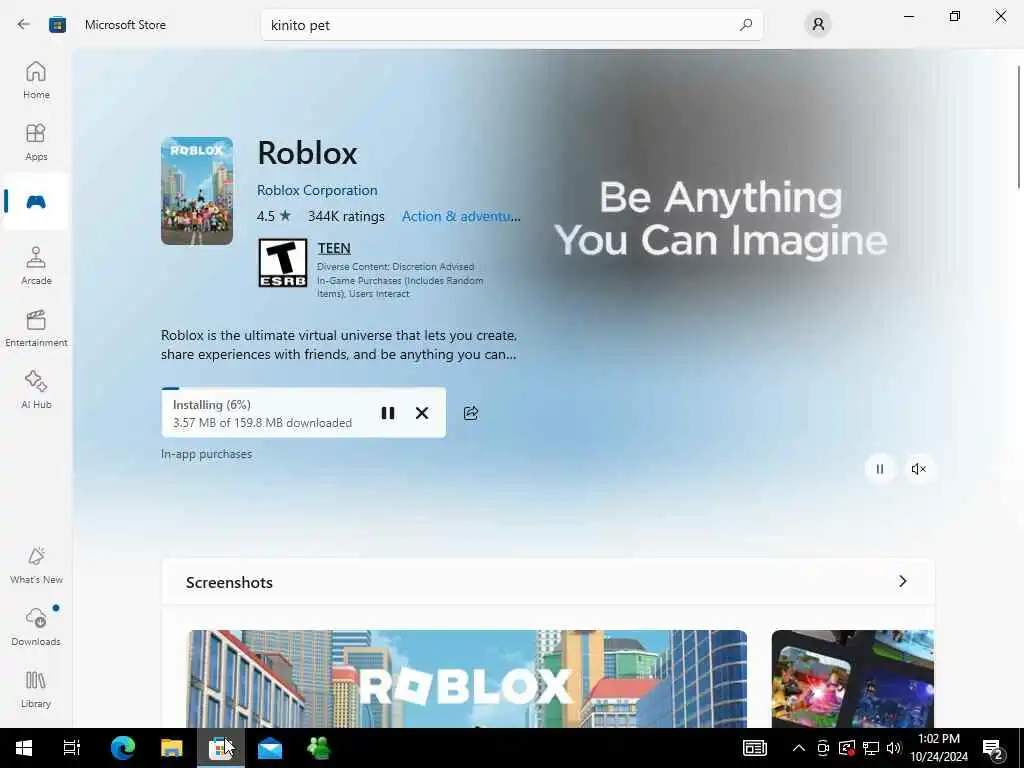Pause the trailer video
Image resolution: width=1024 pixels, height=768 pixels.
click(880, 469)
